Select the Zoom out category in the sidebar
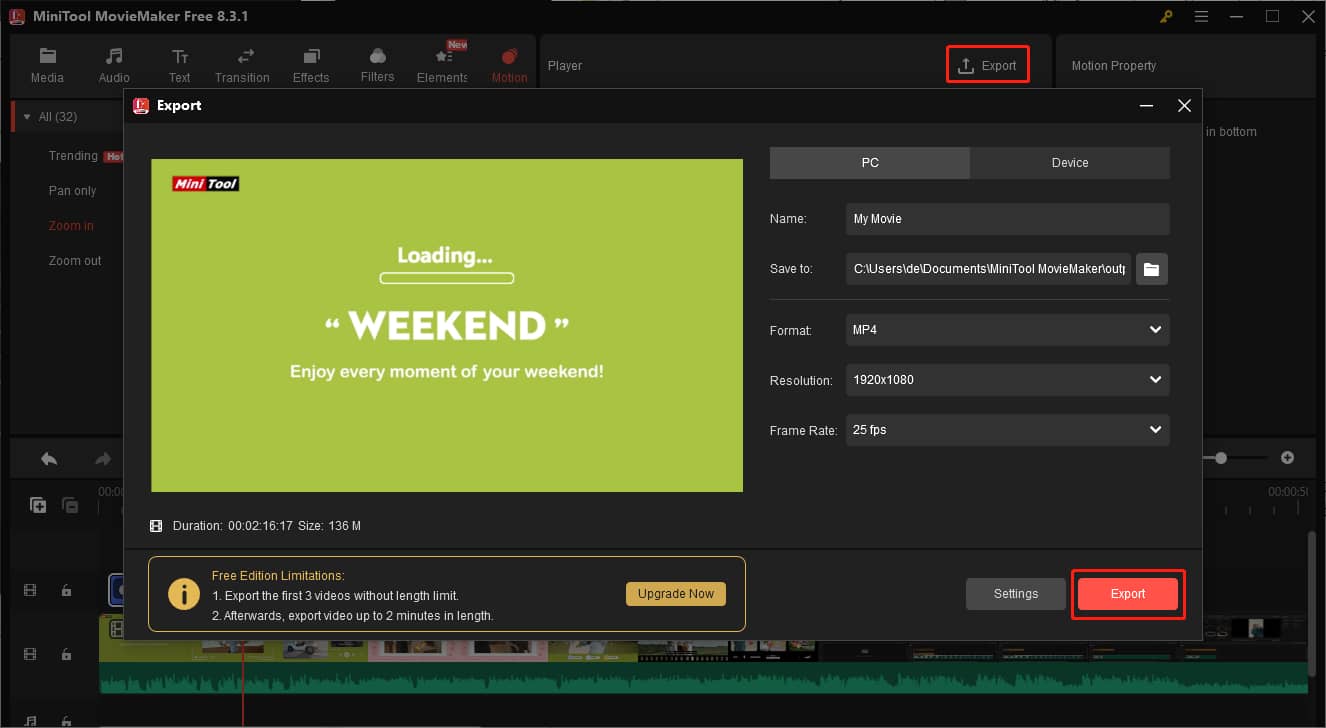The image size is (1326, 728). [x=75, y=260]
